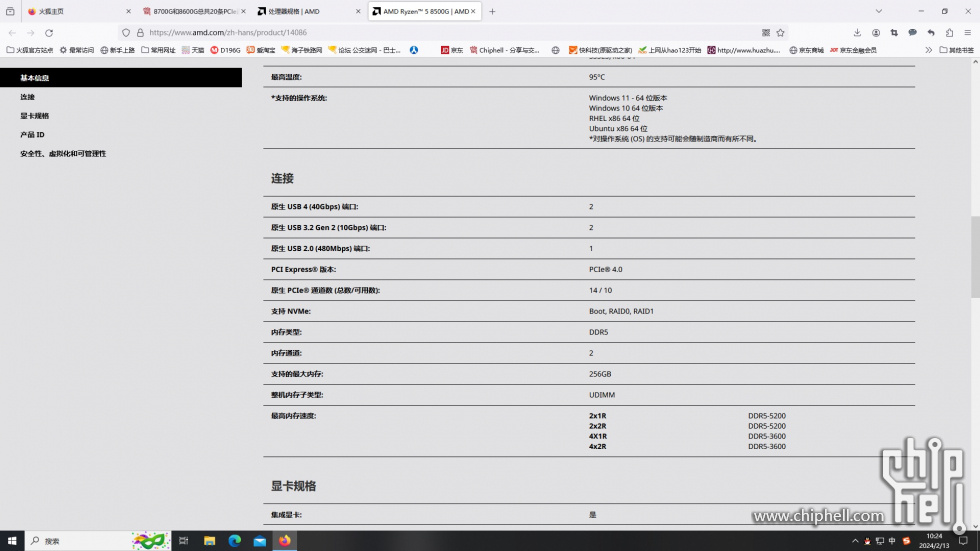
Task: Launch Microsoft Edge from taskbar
Action: (x=234, y=541)
